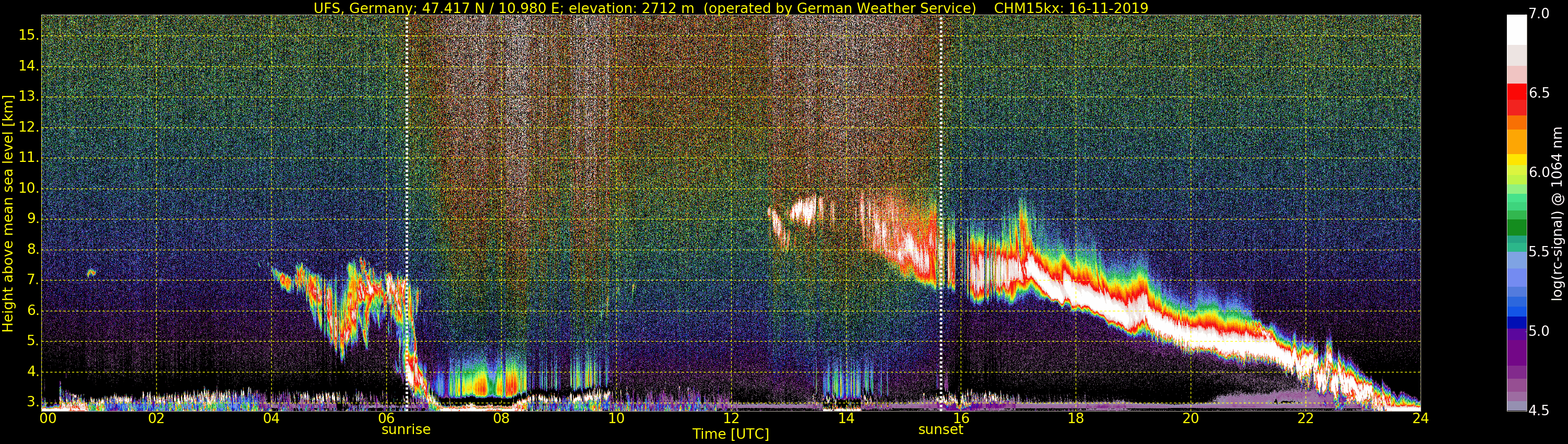
Task: Click the yellow segment of the colorbar
Action: point(1516,159)
